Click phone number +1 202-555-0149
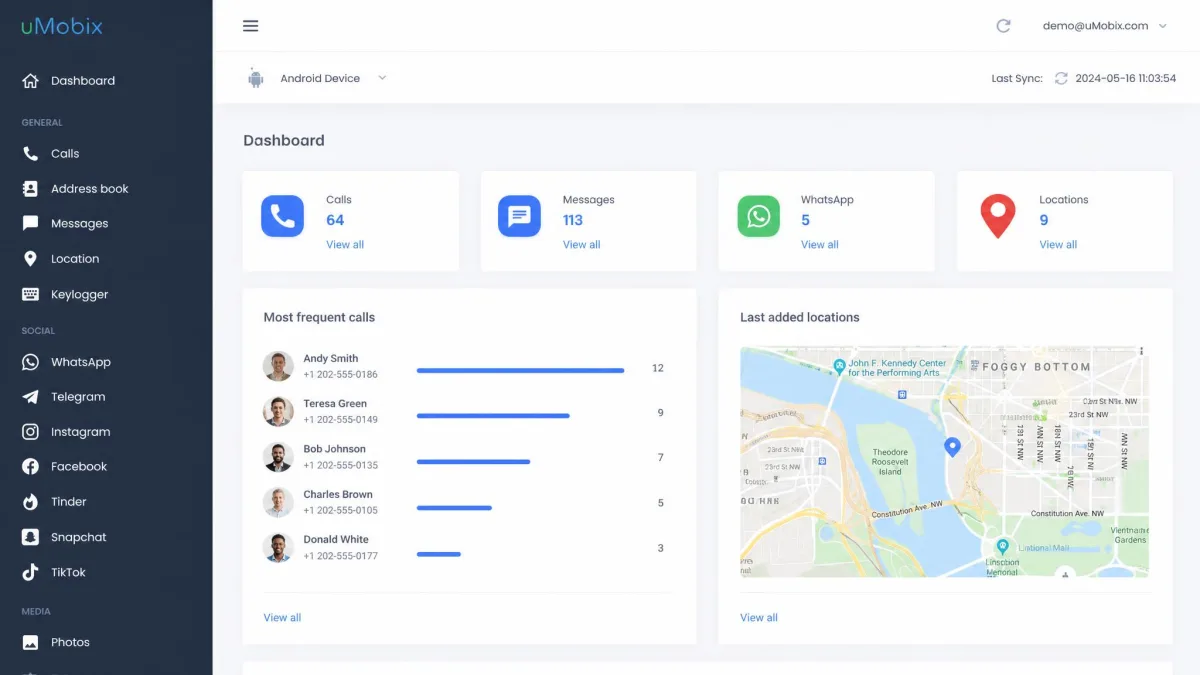 (x=341, y=420)
